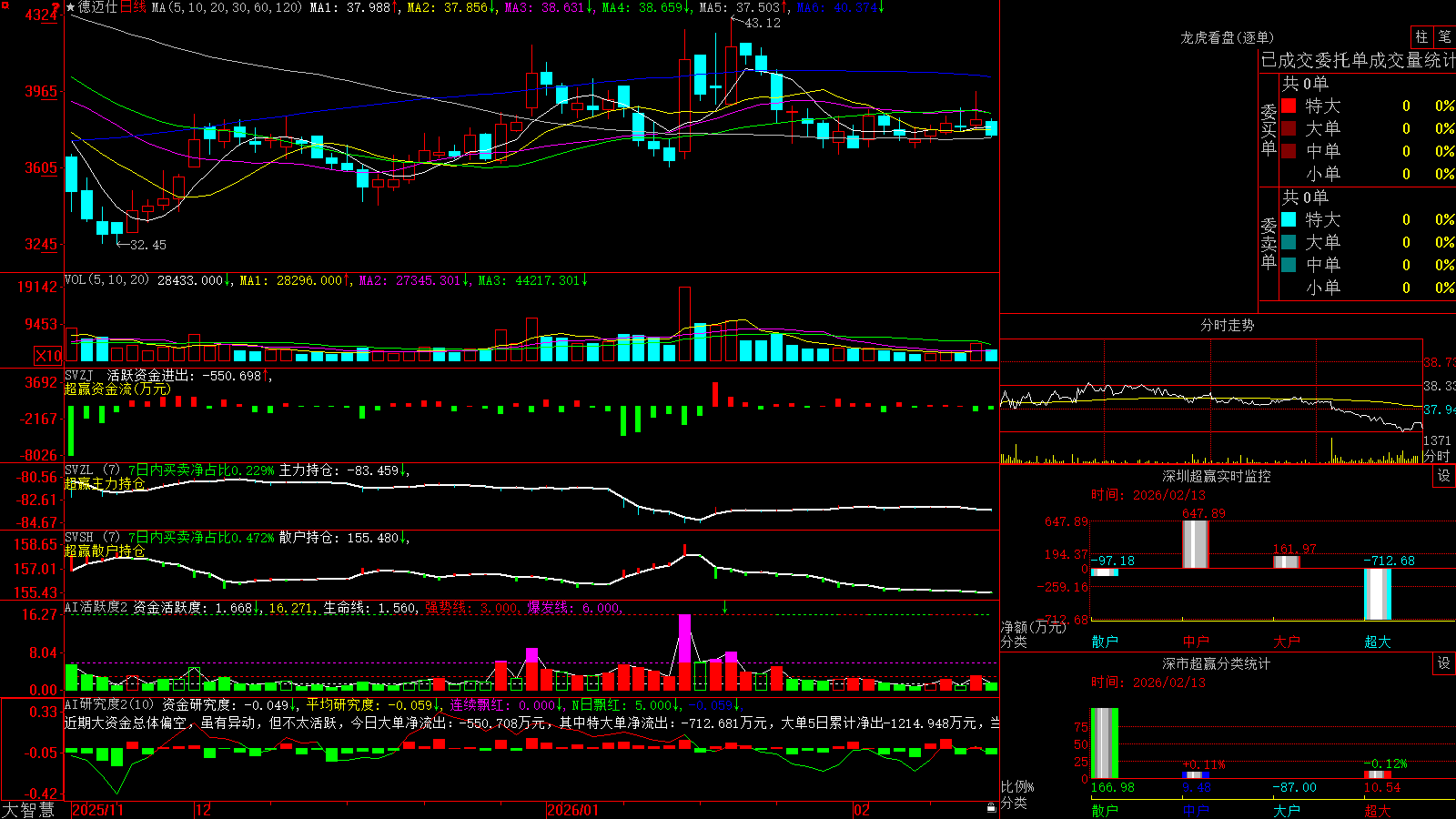The image size is (1456, 819).
Task: Click the 43.12 high price marker
Action: (x=763, y=23)
